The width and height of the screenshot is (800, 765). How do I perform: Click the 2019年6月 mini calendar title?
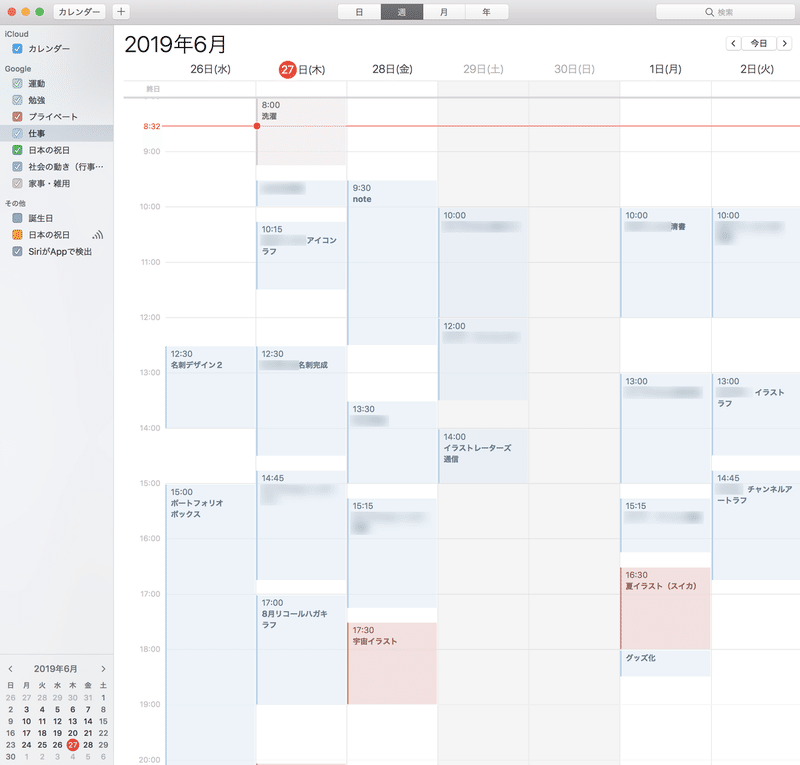coord(56,669)
